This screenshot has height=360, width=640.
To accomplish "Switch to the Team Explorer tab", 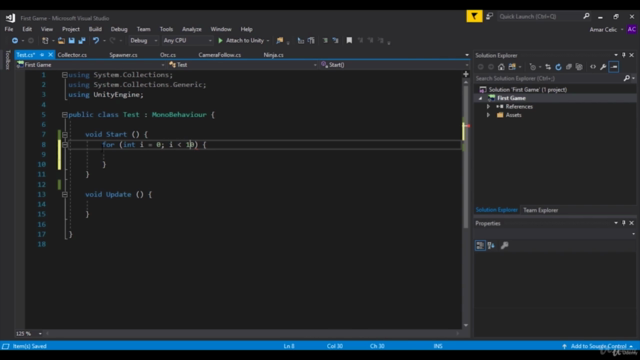I will [540, 210].
